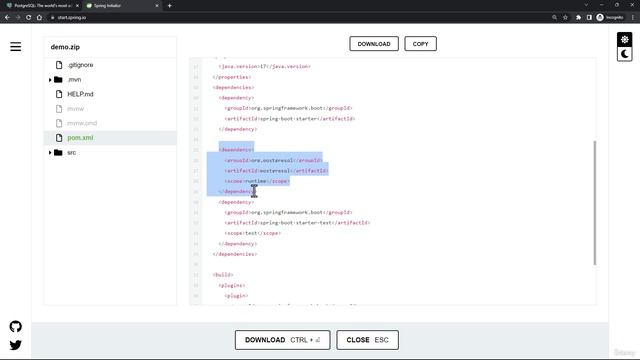Go to browser home page
The height and width of the screenshot is (360, 640).
[x=39, y=18]
